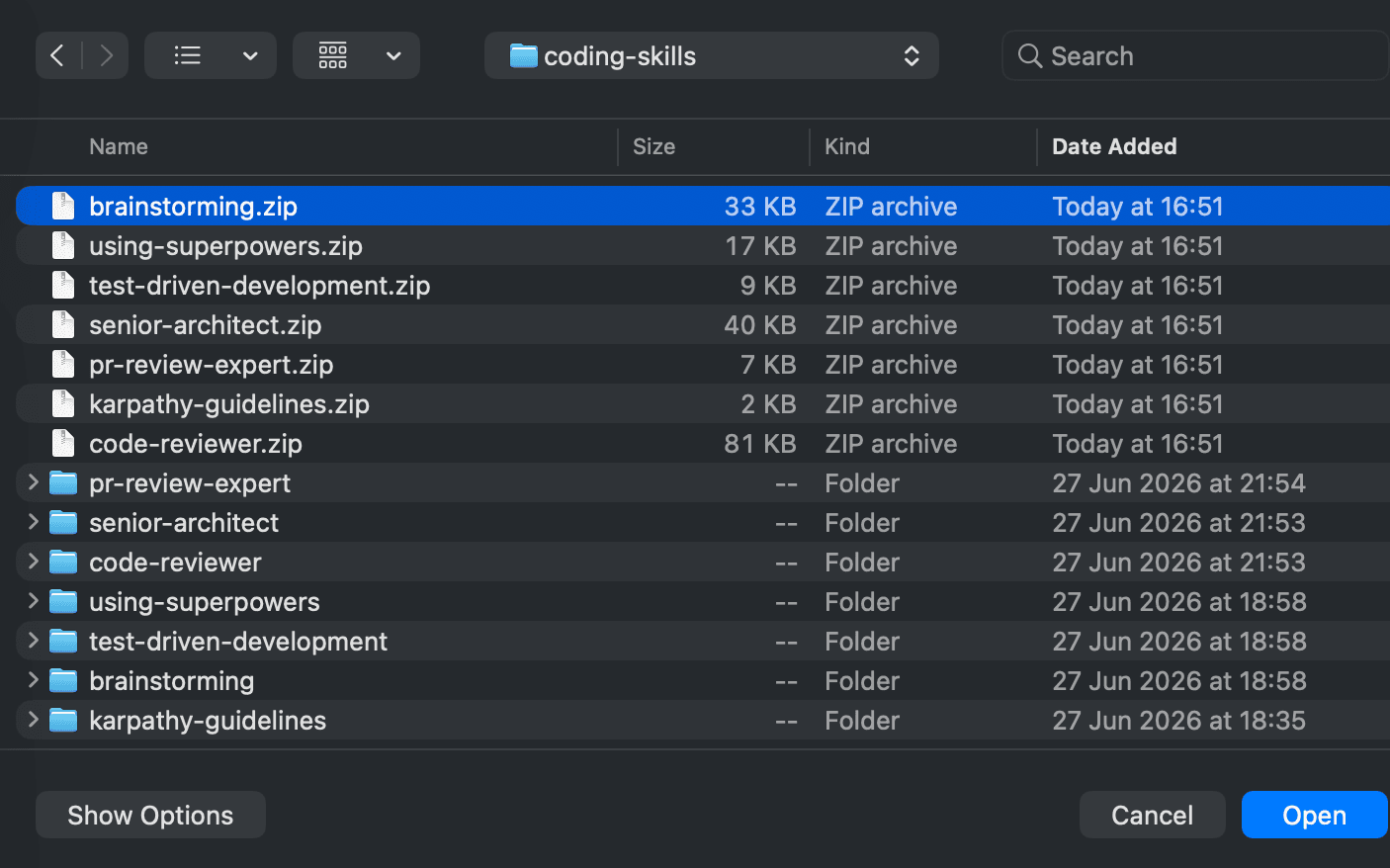Expand the karpathy-guidelines folder
The width and height of the screenshot is (1390, 868).
pos(33,719)
